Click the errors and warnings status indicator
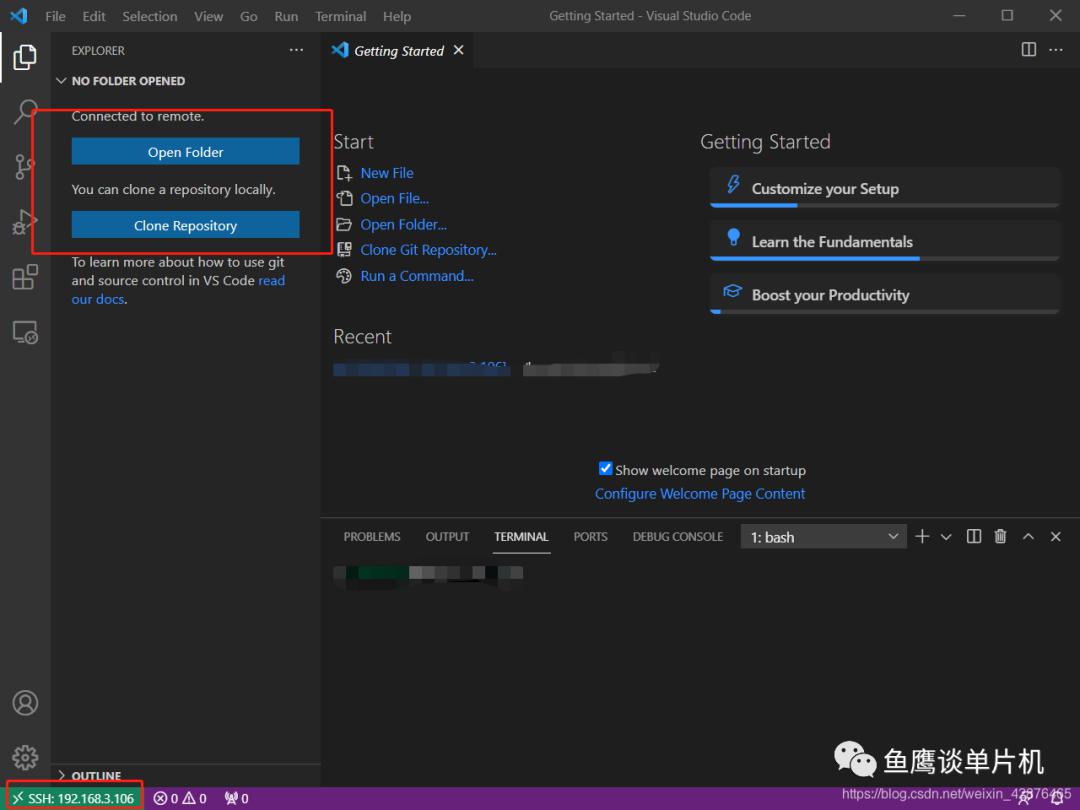 pyautogui.click(x=180, y=798)
